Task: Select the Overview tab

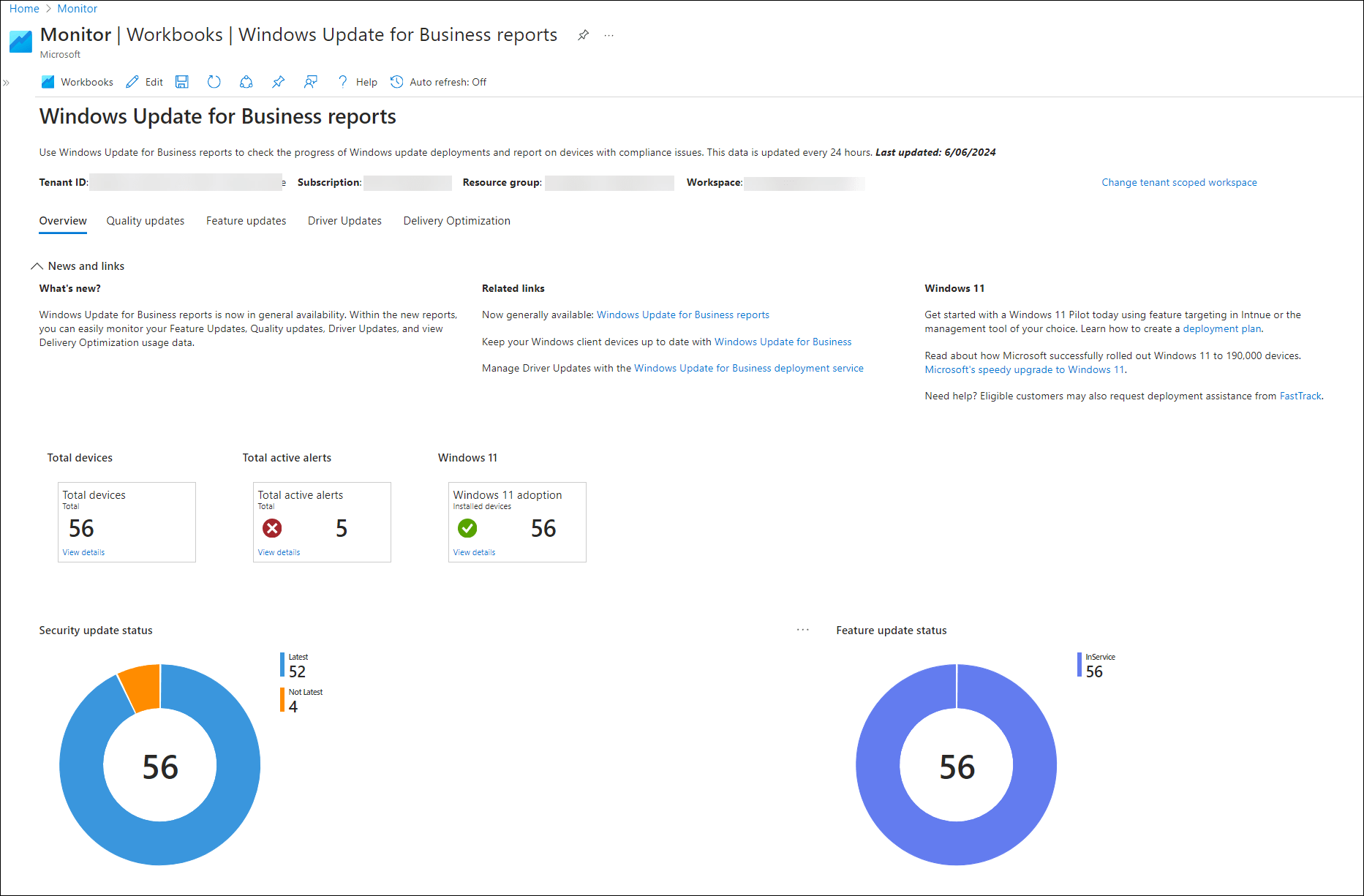Action: (x=63, y=221)
